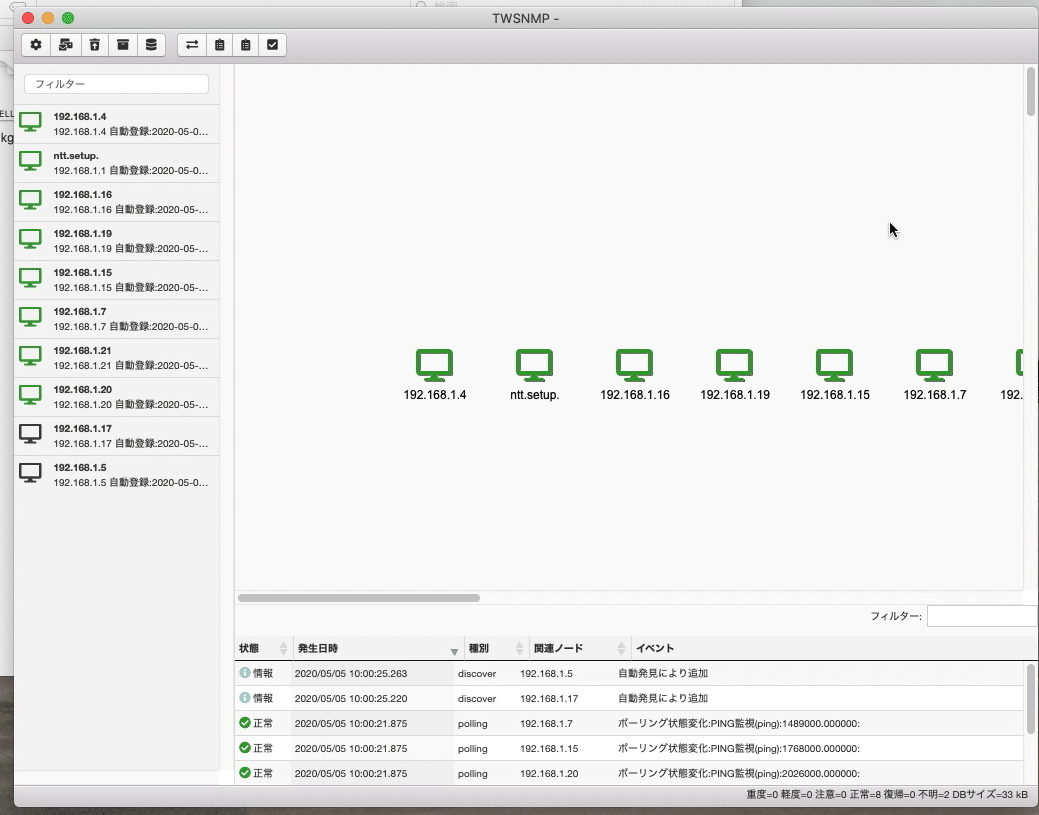Select 192.168.1.5 in the node list
This screenshot has width=1039, height=815.
117,475
